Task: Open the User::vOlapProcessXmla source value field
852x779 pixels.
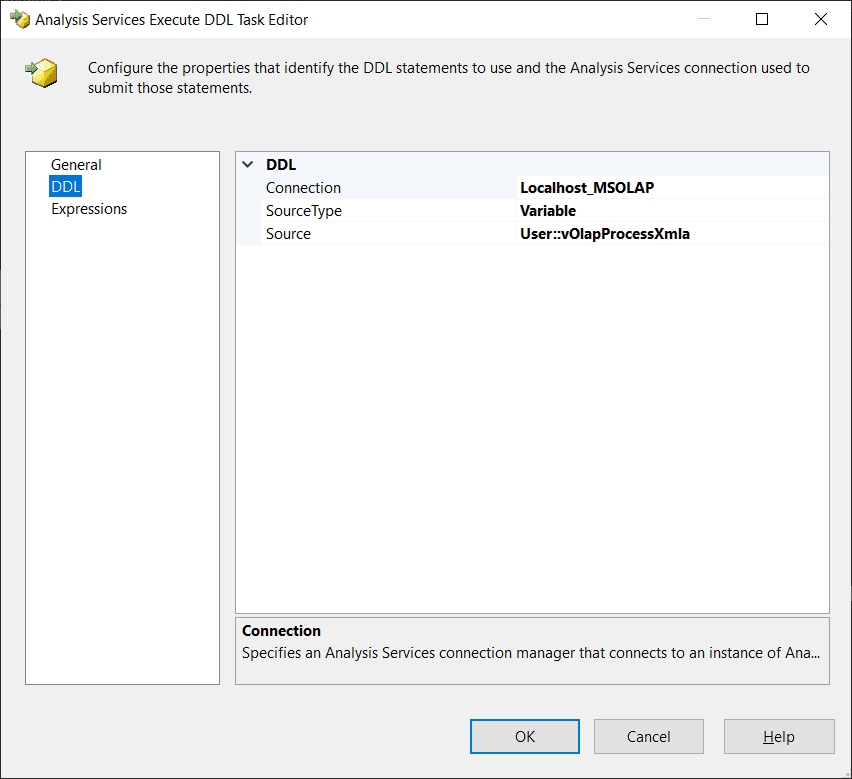Action: (x=672, y=234)
